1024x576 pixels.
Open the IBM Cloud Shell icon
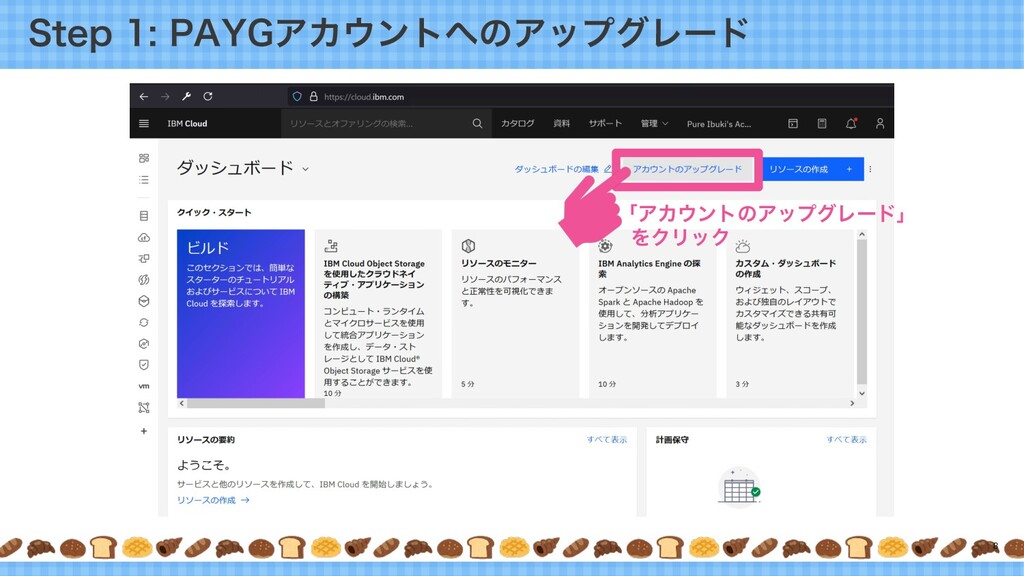[x=793, y=123]
